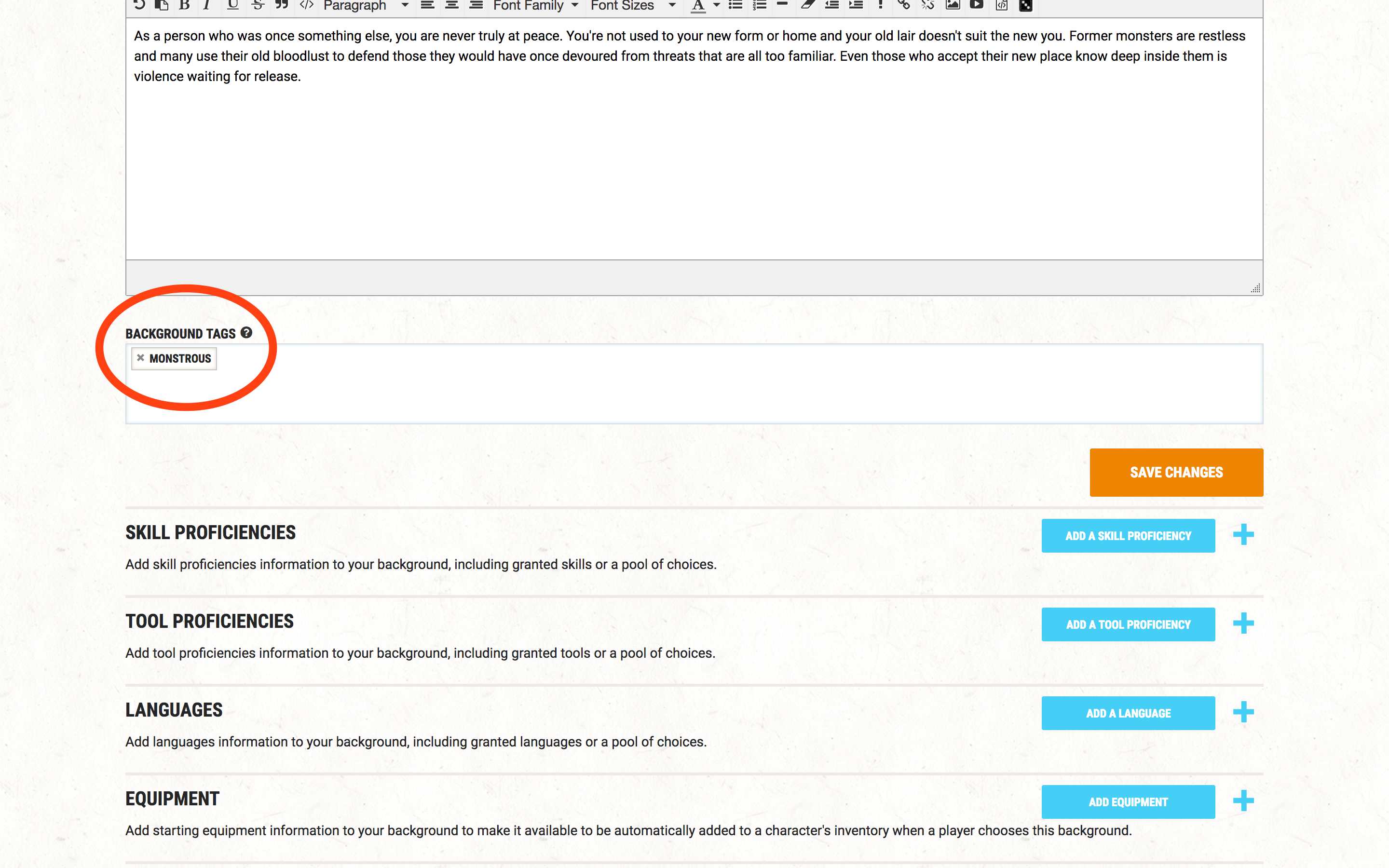Viewport: 1389px width, 868px height.
Task: Expand Languages section with plus icon
Action: click(x=1243, y=712)
